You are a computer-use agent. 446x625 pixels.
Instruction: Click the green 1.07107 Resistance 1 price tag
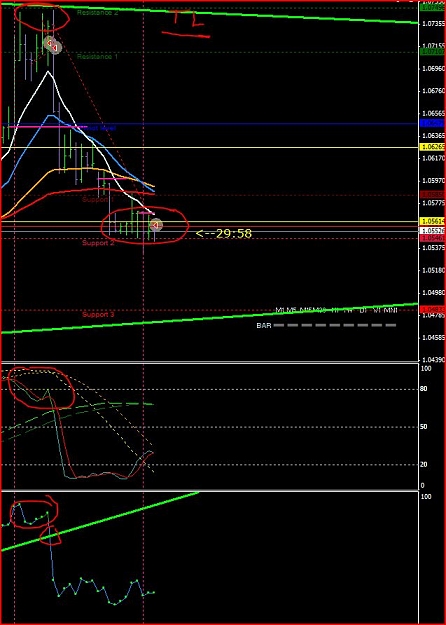click(x=432, y=51)
